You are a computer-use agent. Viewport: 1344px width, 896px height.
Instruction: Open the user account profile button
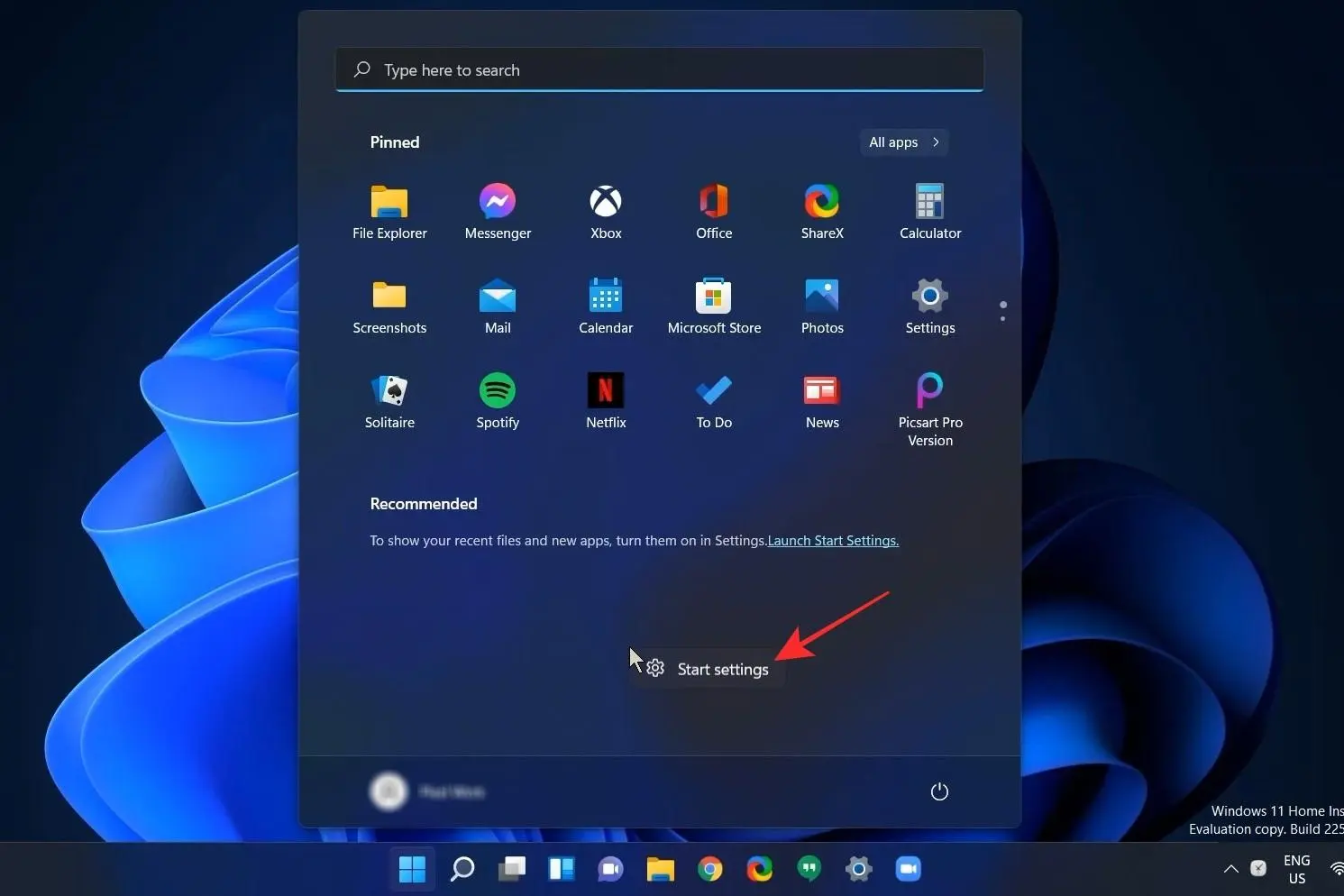click(x=428, y=791)
